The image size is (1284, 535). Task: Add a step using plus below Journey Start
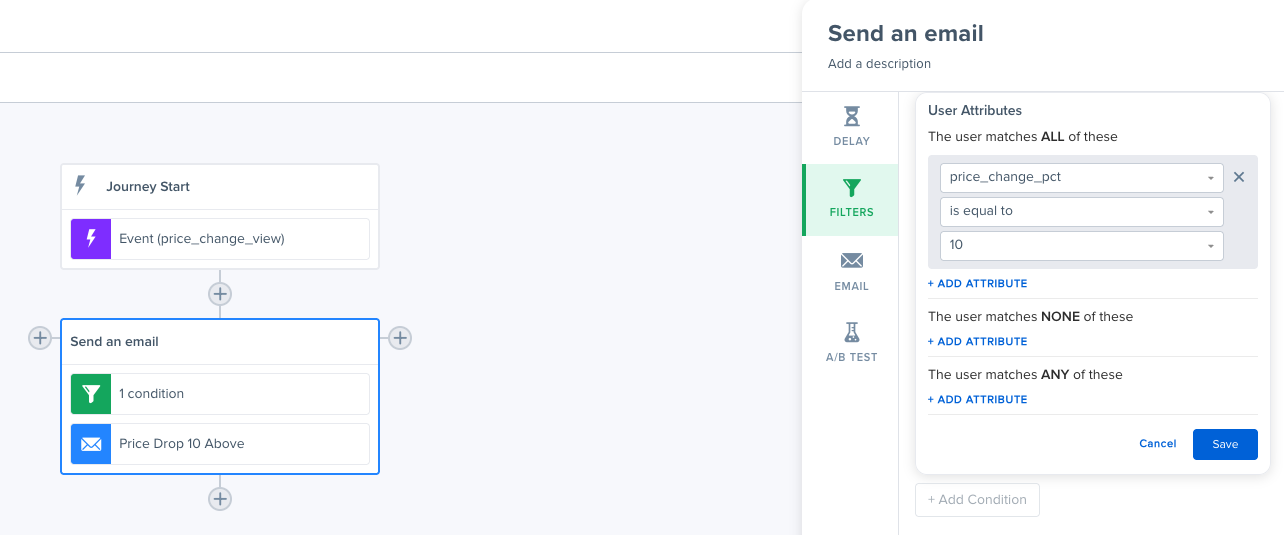(x=220, y=294)
